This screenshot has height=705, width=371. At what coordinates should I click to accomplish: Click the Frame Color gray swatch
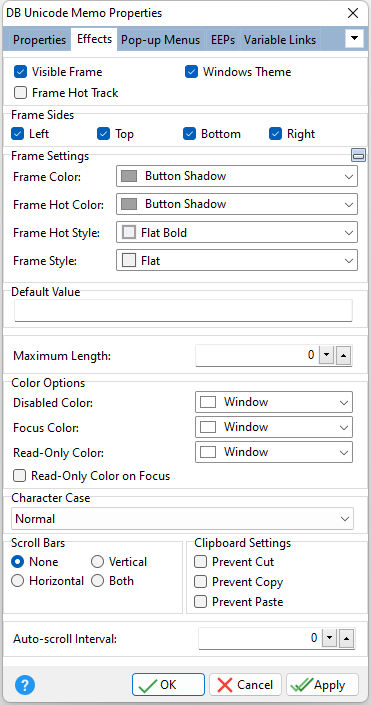pos(129,176)
